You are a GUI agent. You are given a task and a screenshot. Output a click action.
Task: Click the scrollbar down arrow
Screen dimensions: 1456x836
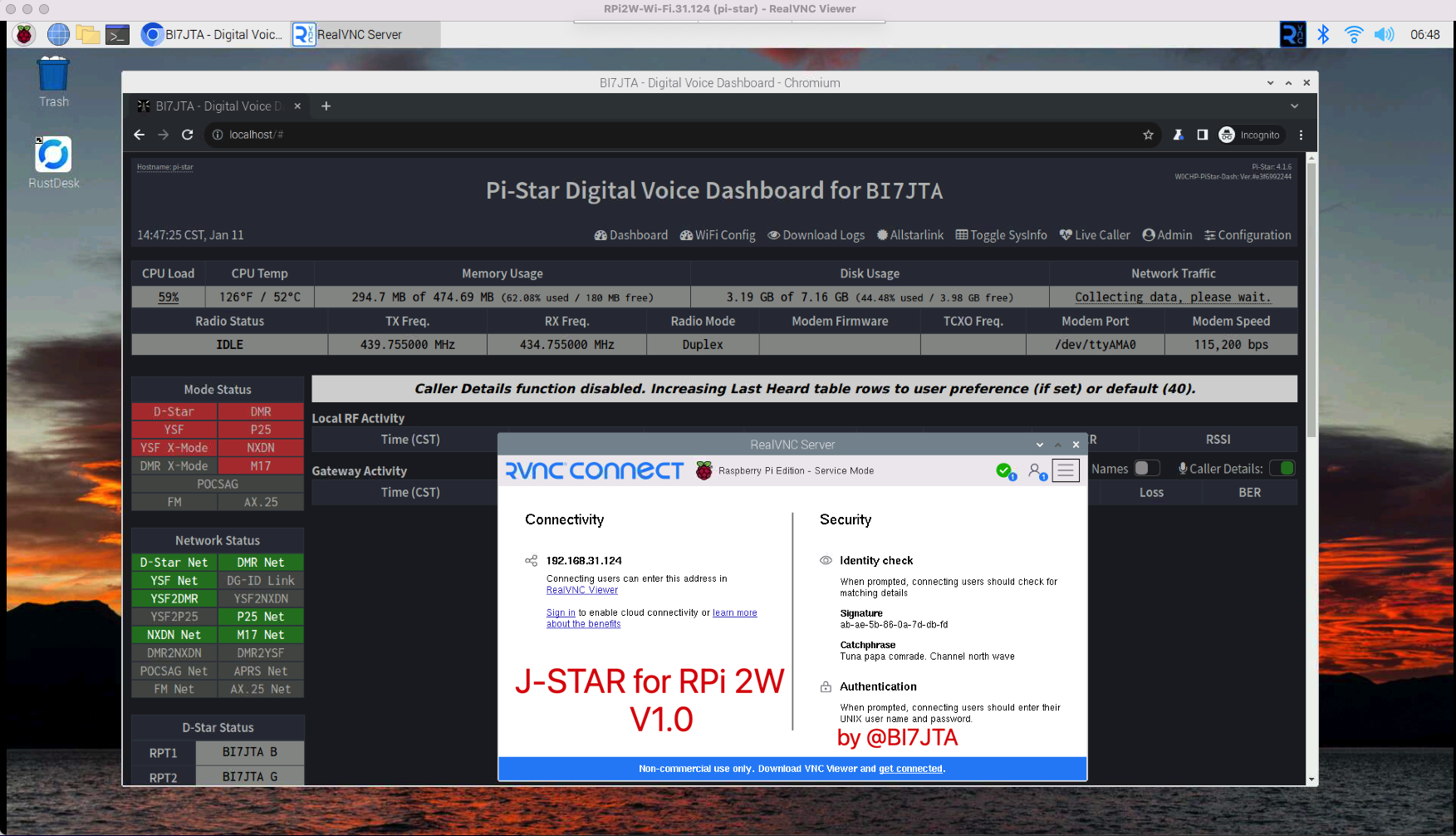tap(1311, 779)
